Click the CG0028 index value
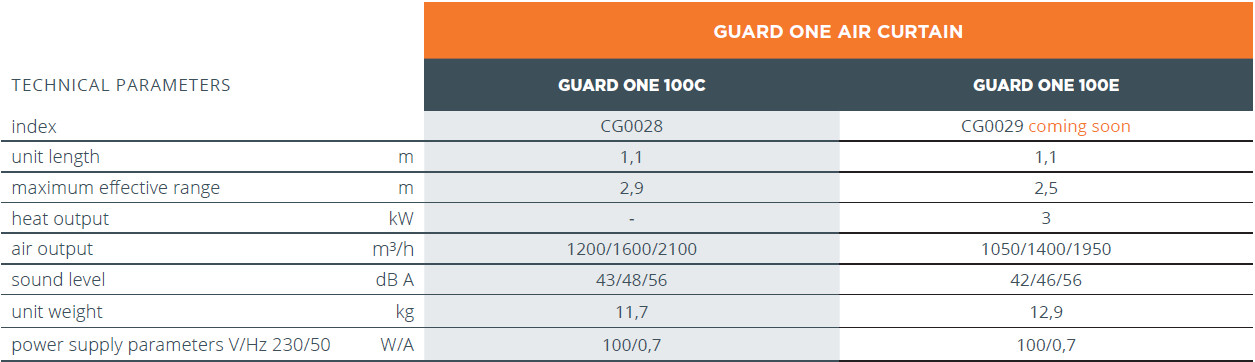 pyautogui.click(x=632, y=127)
